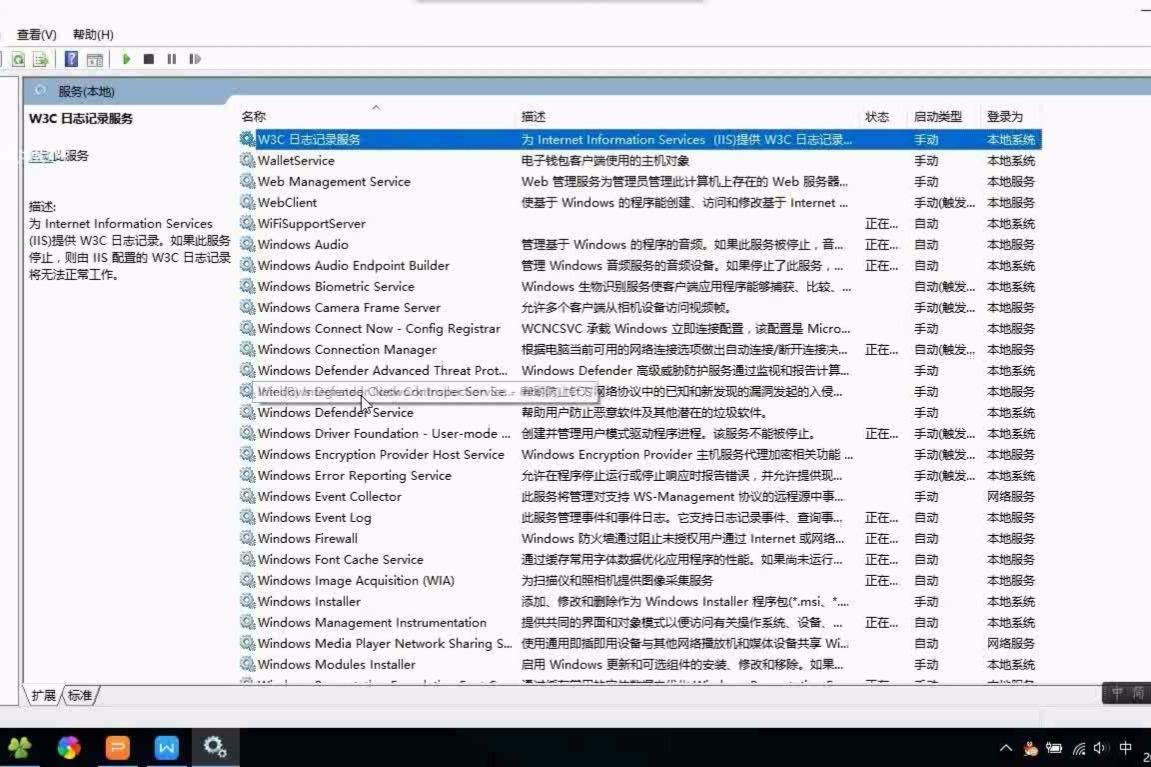Screen dimensions: 1151x767
Task: Sort services by the 名称 column header
Action: pyautogui.click(x=253, y=117)
